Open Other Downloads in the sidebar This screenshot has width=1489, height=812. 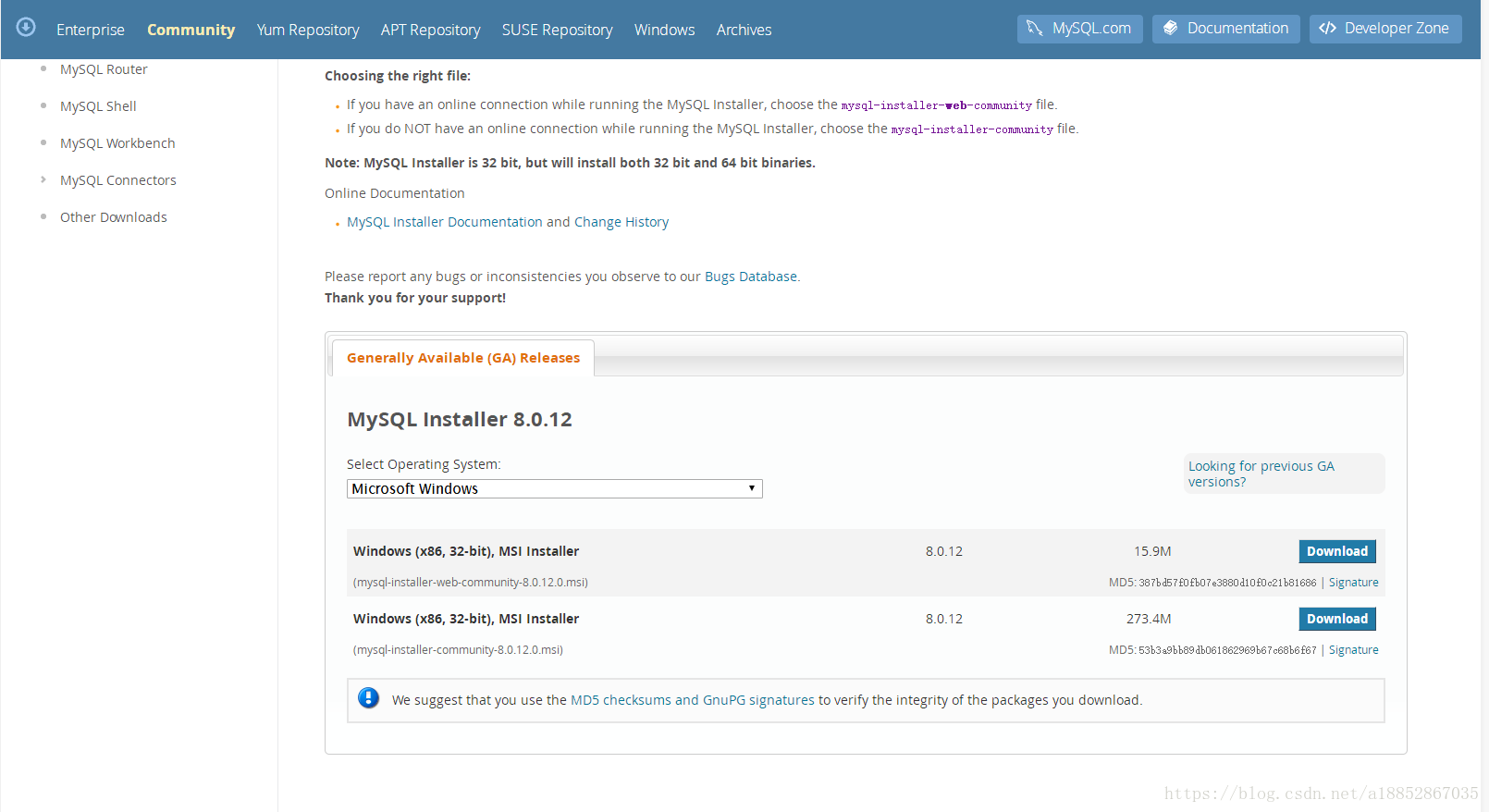point(114,217)
